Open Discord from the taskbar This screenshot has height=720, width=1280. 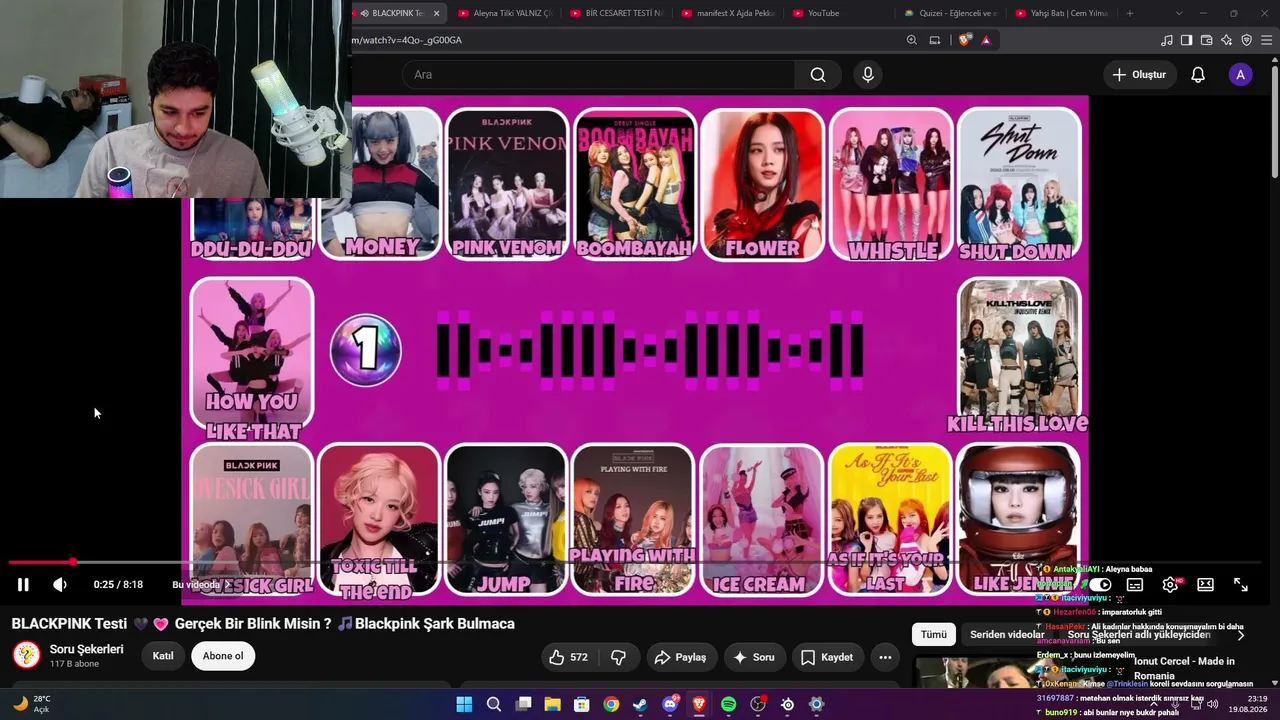point(670,704)
